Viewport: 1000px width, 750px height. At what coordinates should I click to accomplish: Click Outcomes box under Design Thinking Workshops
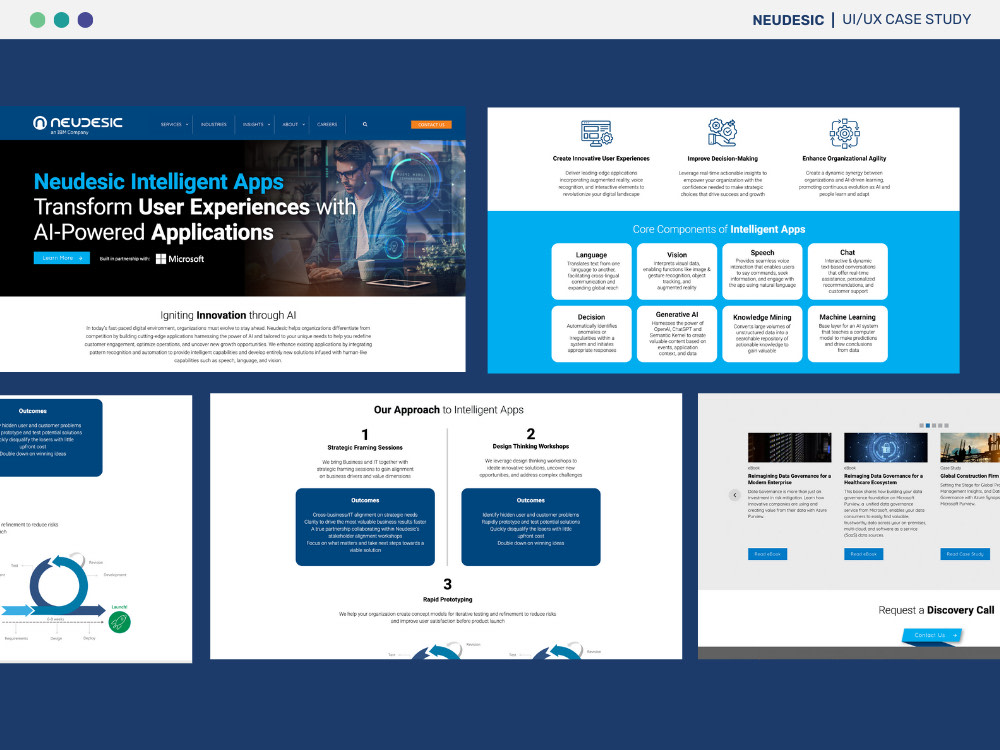531,527
